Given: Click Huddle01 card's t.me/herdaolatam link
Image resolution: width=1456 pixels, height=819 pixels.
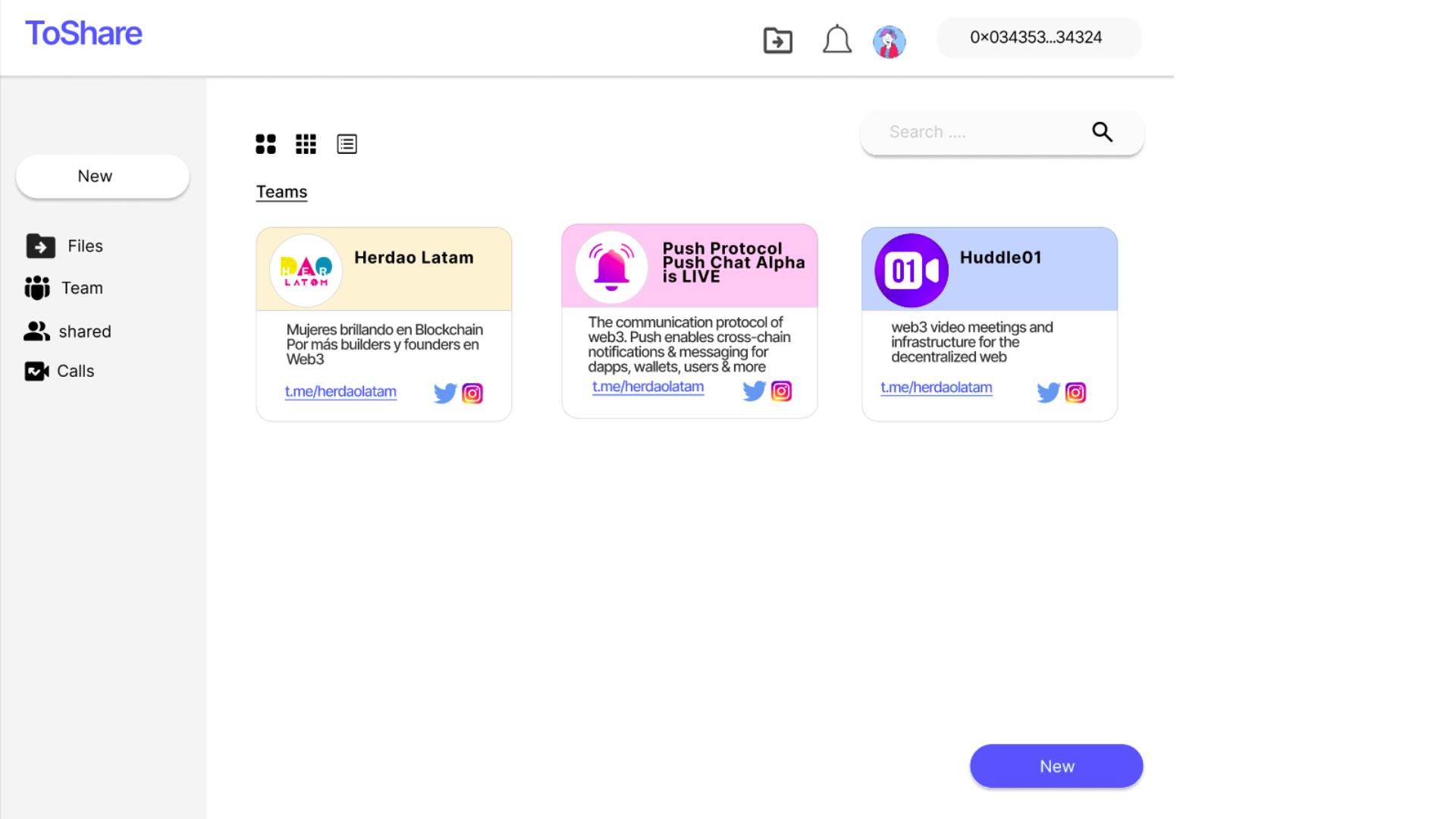Looking at the screenshot, I should coord(937,388).
